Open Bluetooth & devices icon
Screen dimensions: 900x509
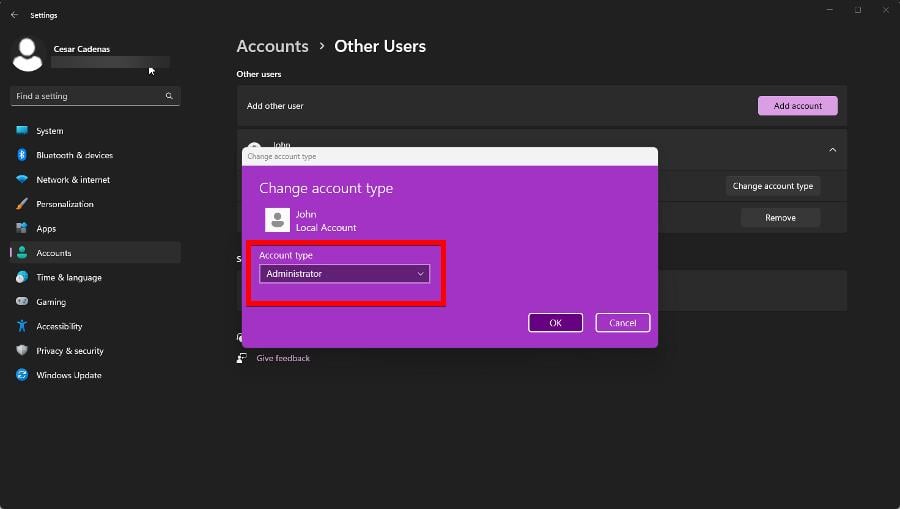22,155
